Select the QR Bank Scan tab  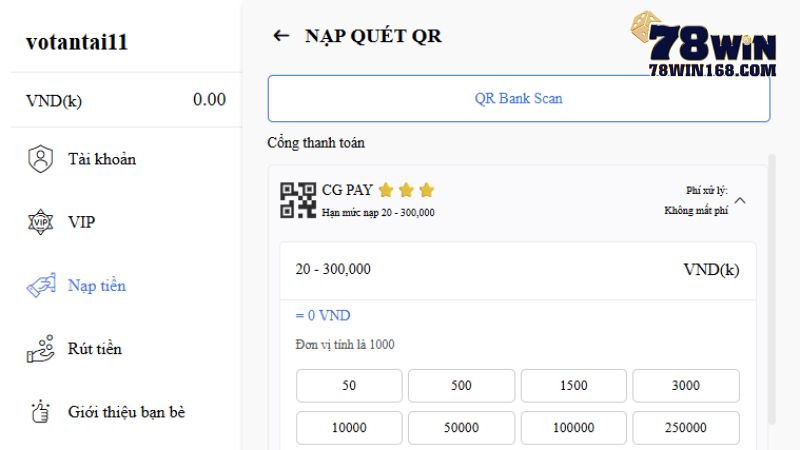(x=518, y=98)
